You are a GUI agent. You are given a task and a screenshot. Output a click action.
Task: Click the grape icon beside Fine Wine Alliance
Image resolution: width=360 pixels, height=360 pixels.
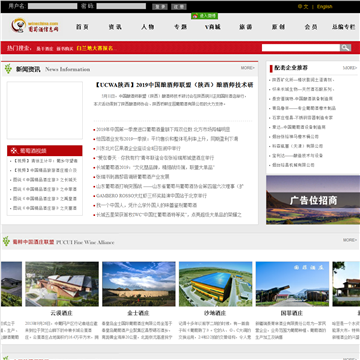6,241
